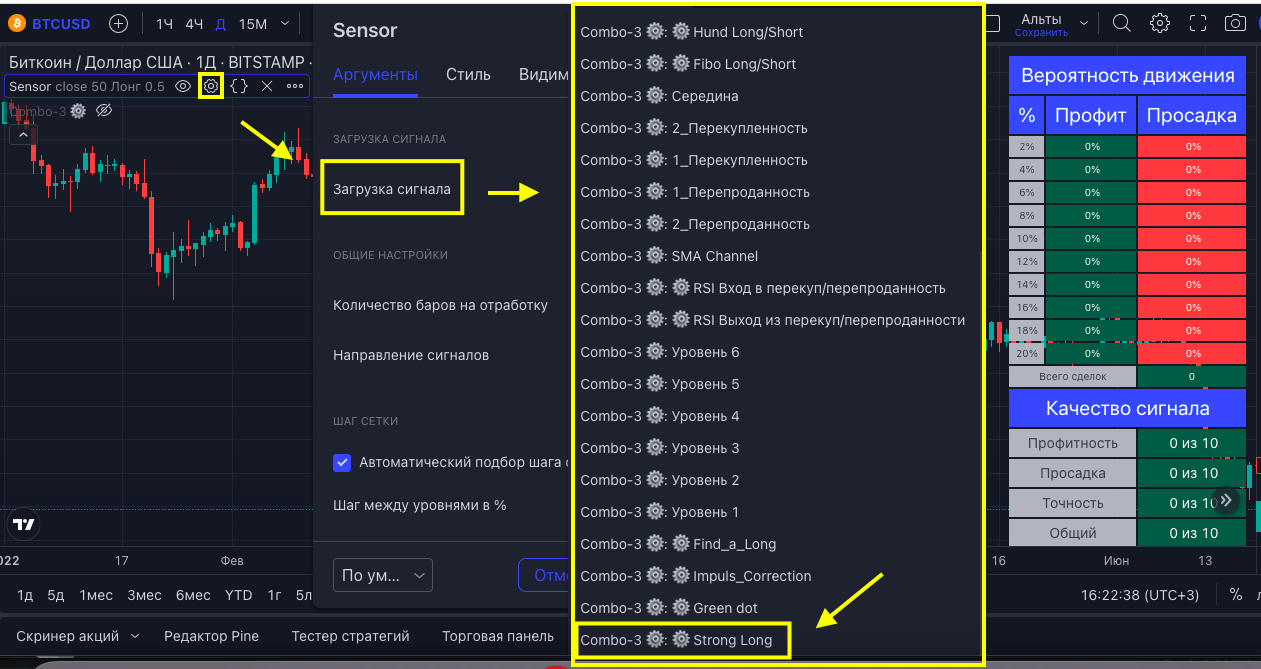This screenshot has height=669, width=1261.
Task: Open Sensor indicator more options menu
Action: pyautogui.click(x=295, y=86)
